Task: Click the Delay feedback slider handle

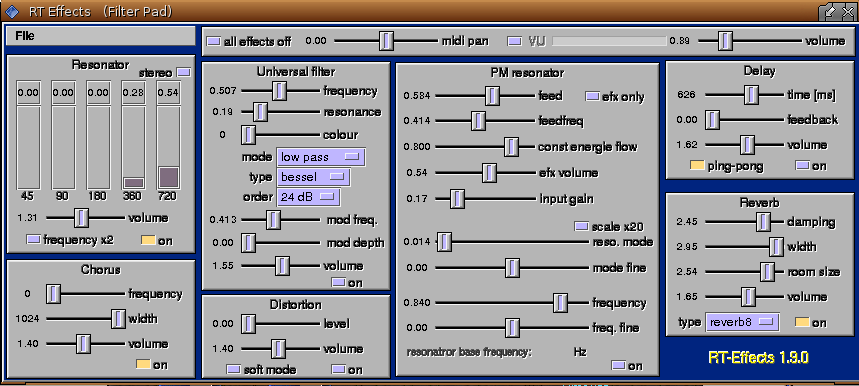Action: click(x=712, y=119)
